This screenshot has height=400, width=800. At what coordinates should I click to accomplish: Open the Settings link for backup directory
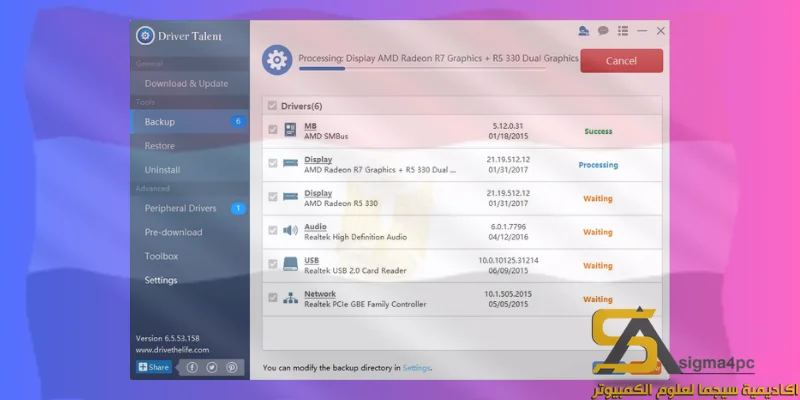416,367
